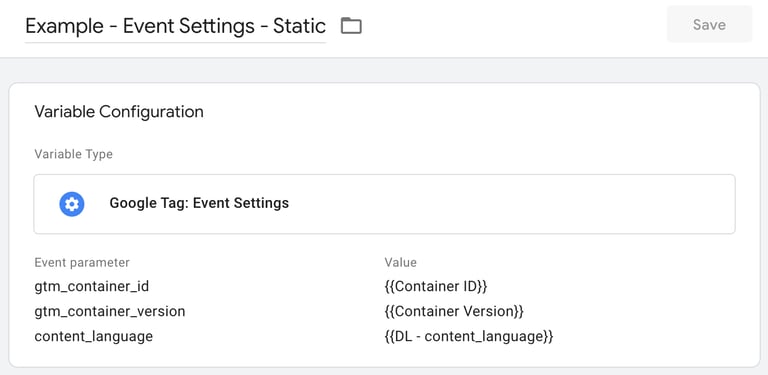Select the gtm_container_version parameter
The image size is (768, 375).
click(x=110, y=311)
